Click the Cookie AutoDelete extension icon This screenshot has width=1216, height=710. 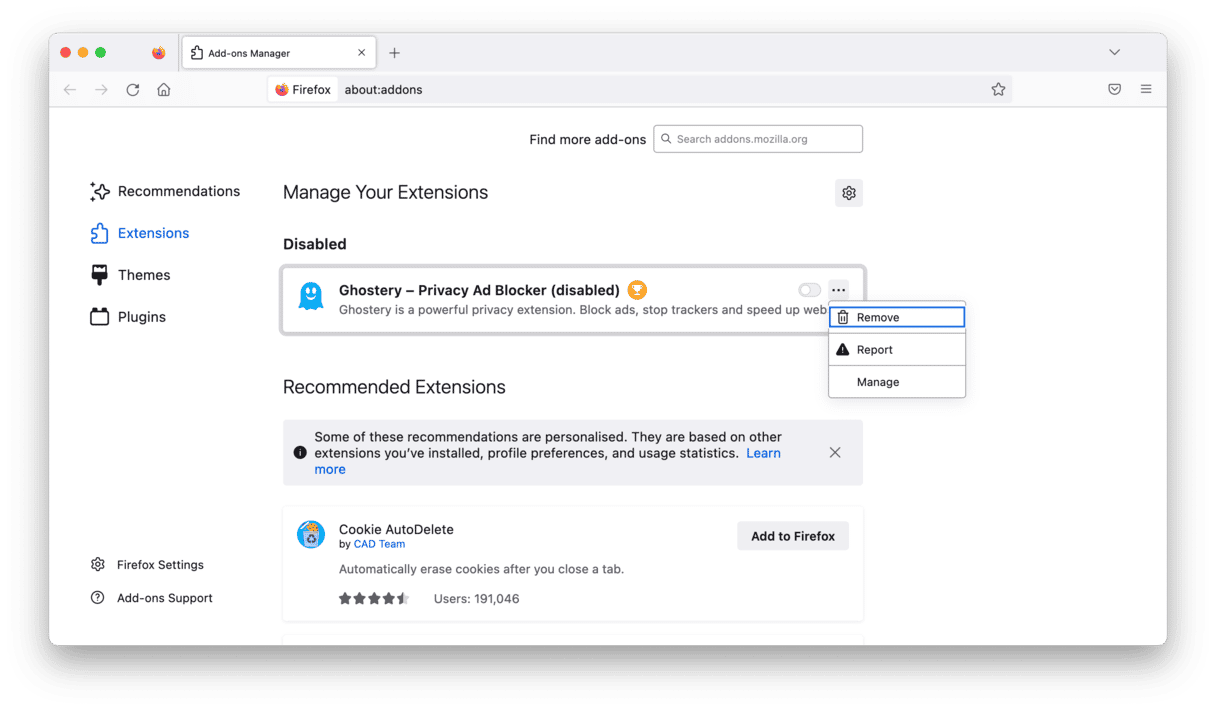[x=311, y=535]
